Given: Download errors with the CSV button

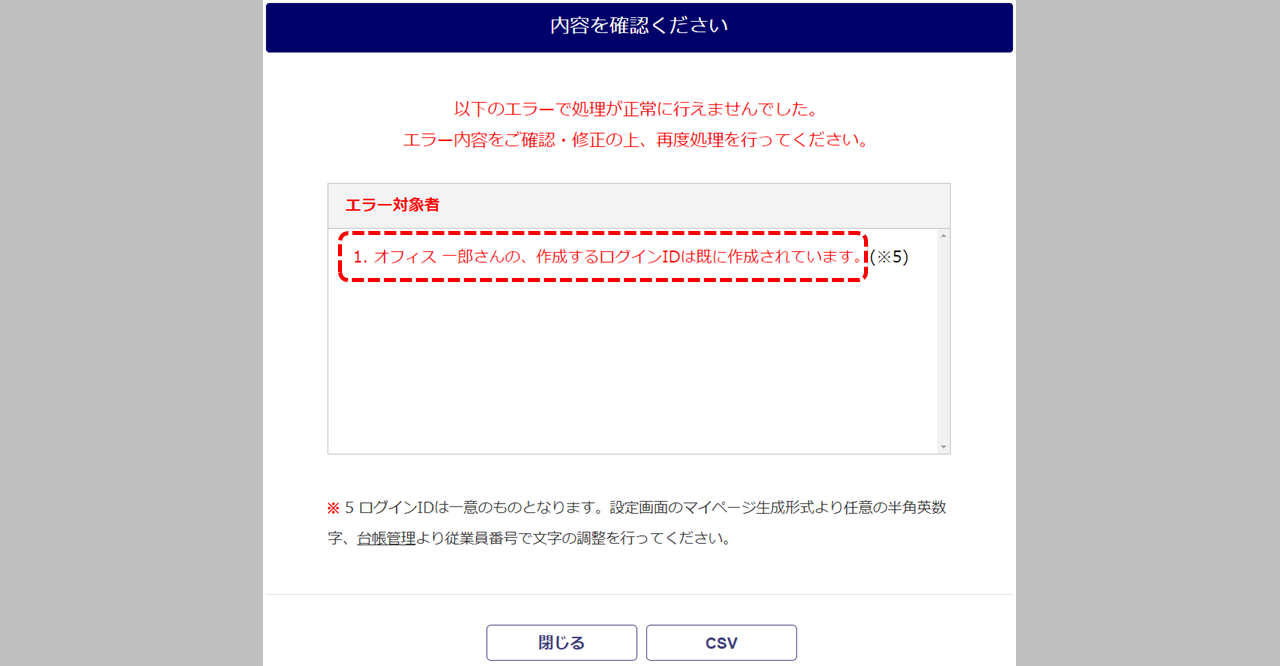Looking at the screenshot, I should [721, 643].
